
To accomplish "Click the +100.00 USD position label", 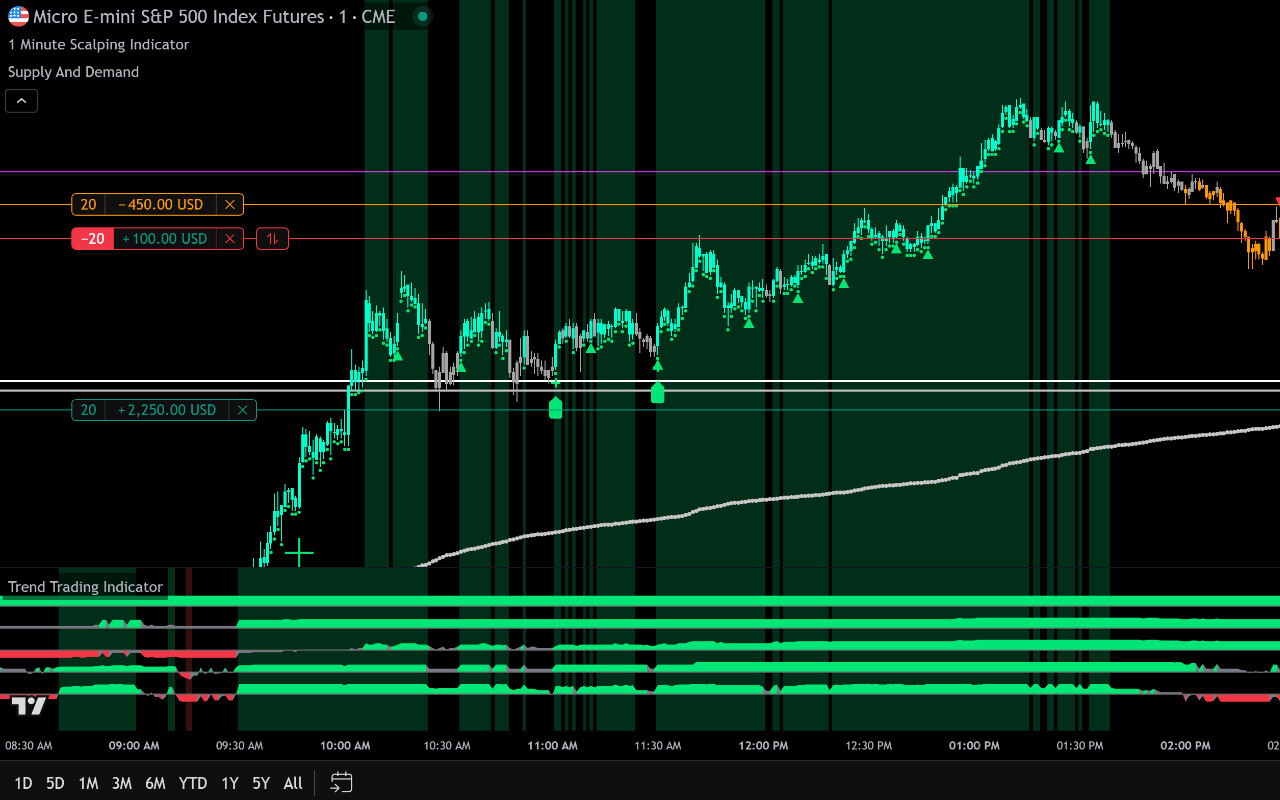I will [x=165, y=239].
